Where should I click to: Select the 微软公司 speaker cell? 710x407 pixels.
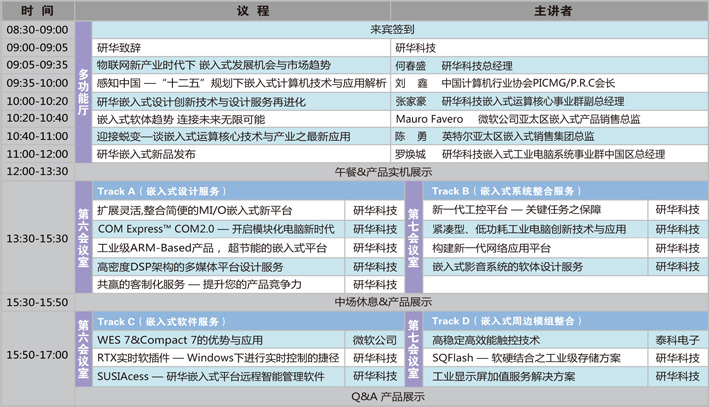click(374, 340)
